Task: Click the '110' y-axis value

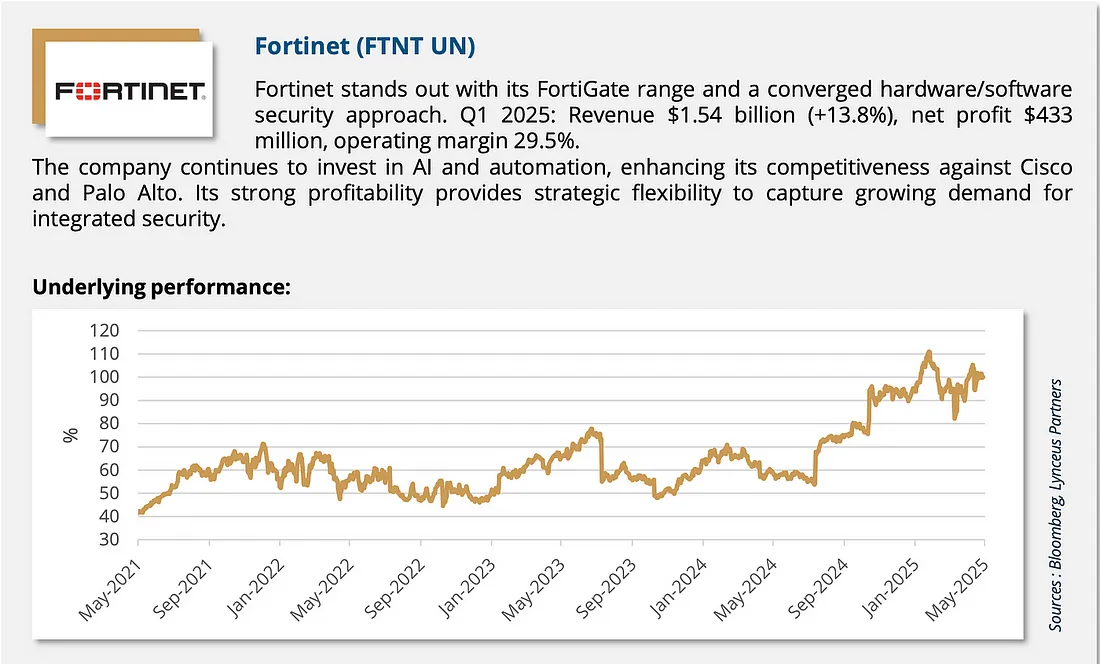Action: tap(105, 354)
